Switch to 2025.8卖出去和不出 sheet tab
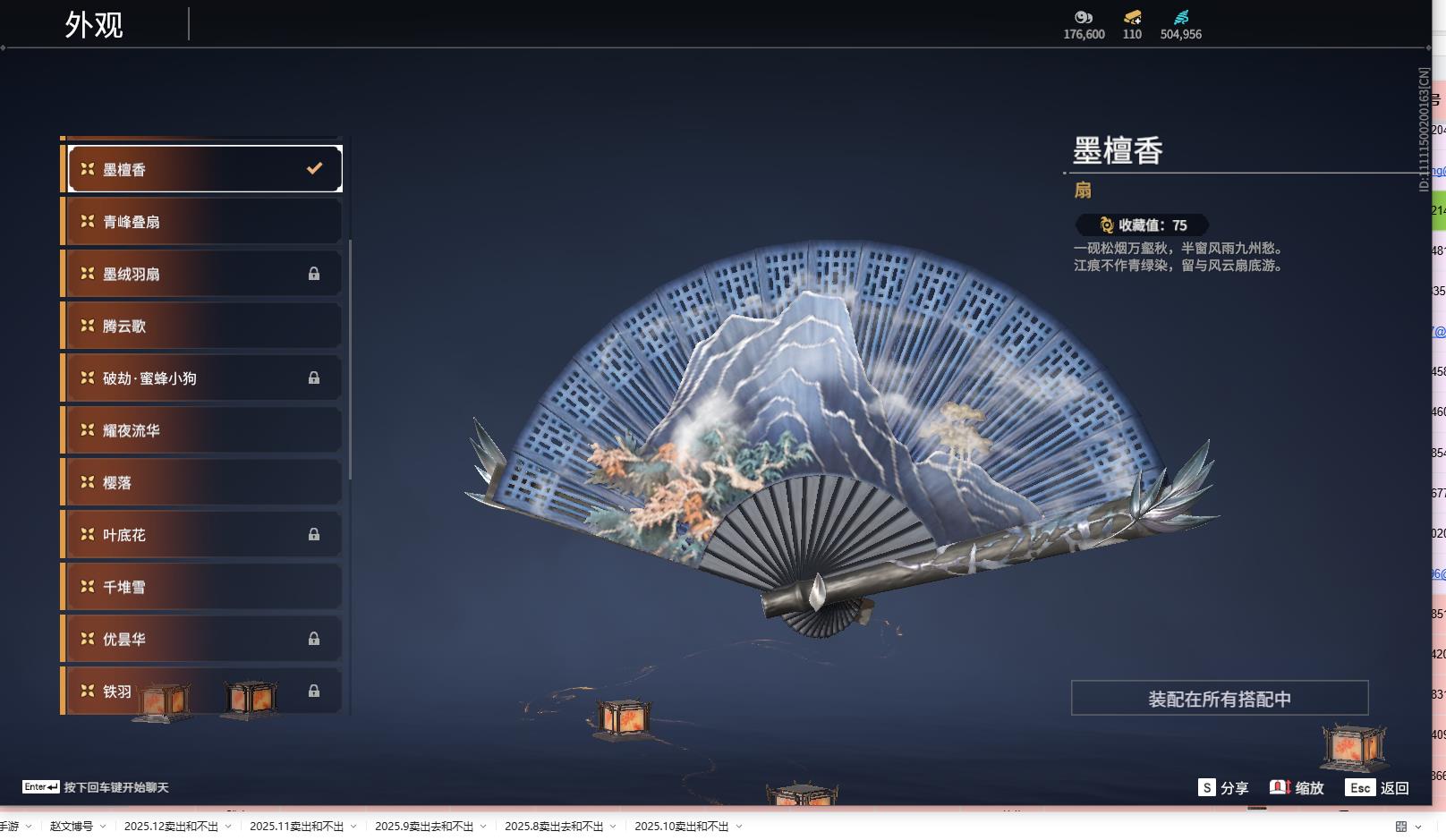Screen dimensions: 1446x840 coord(554,827)
